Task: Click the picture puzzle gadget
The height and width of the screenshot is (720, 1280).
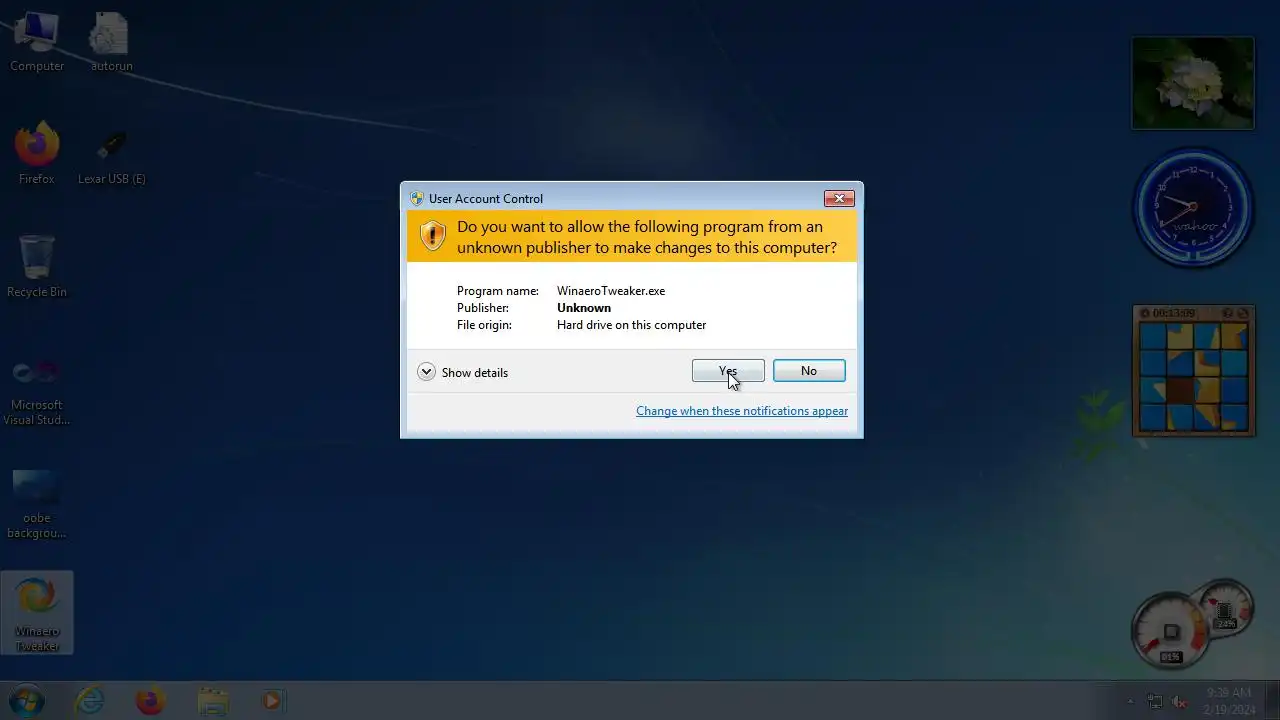Action: (x=1194, y=371)
